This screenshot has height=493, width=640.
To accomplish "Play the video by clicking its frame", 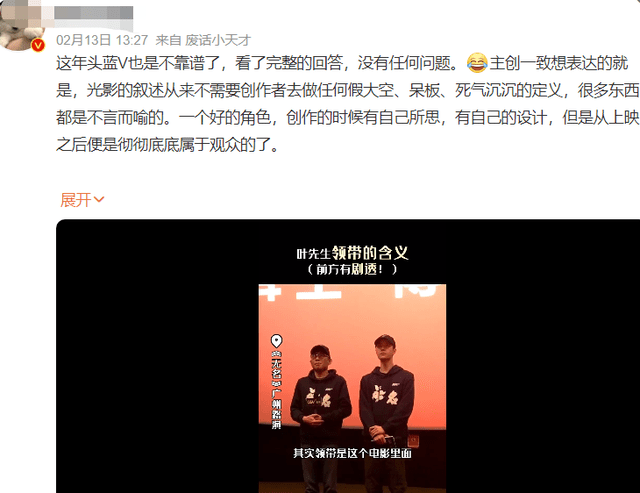I will pyautogui.click(x=352, y=389).
